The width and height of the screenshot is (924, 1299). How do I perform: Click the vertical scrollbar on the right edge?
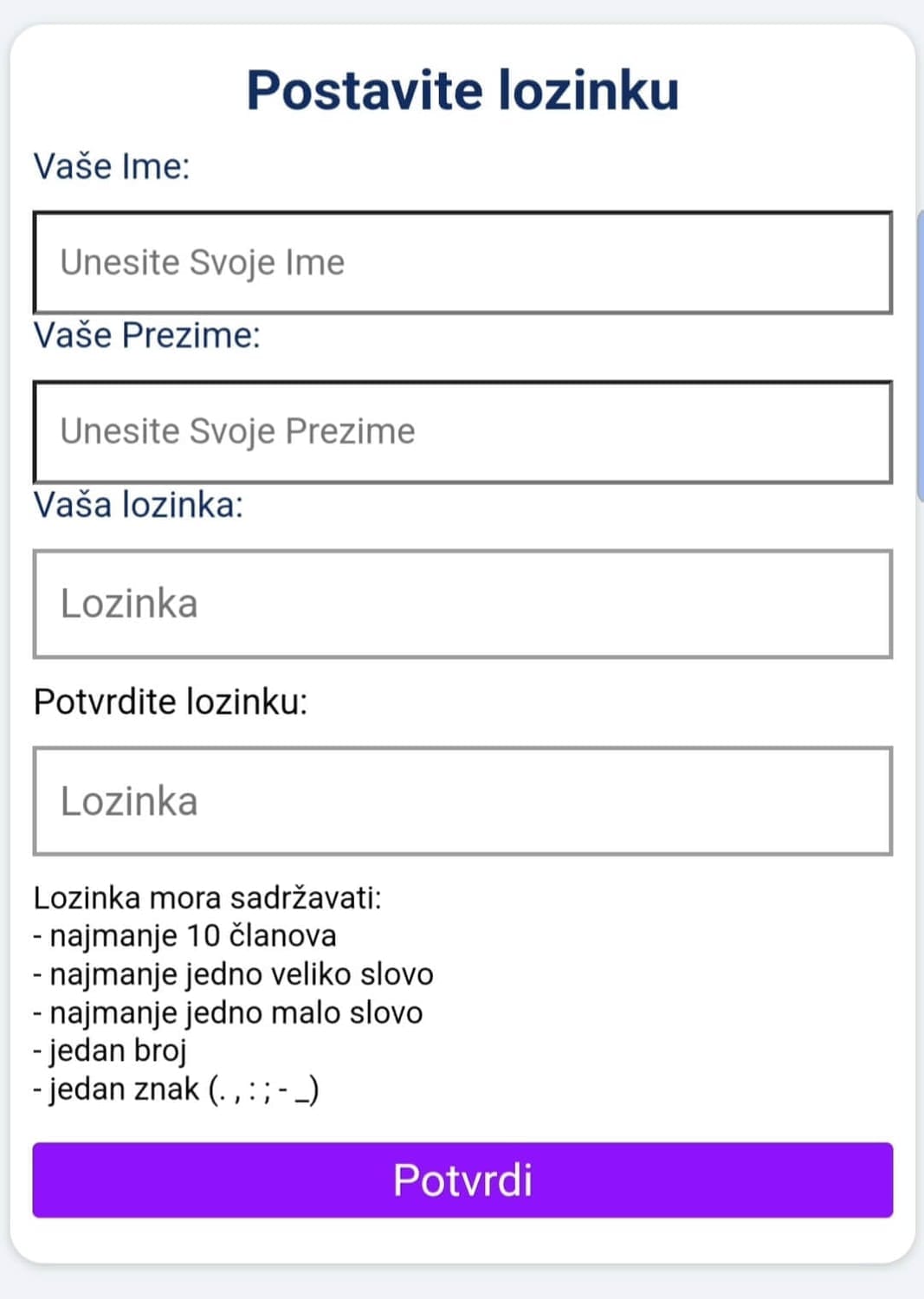tap(919, 355)
